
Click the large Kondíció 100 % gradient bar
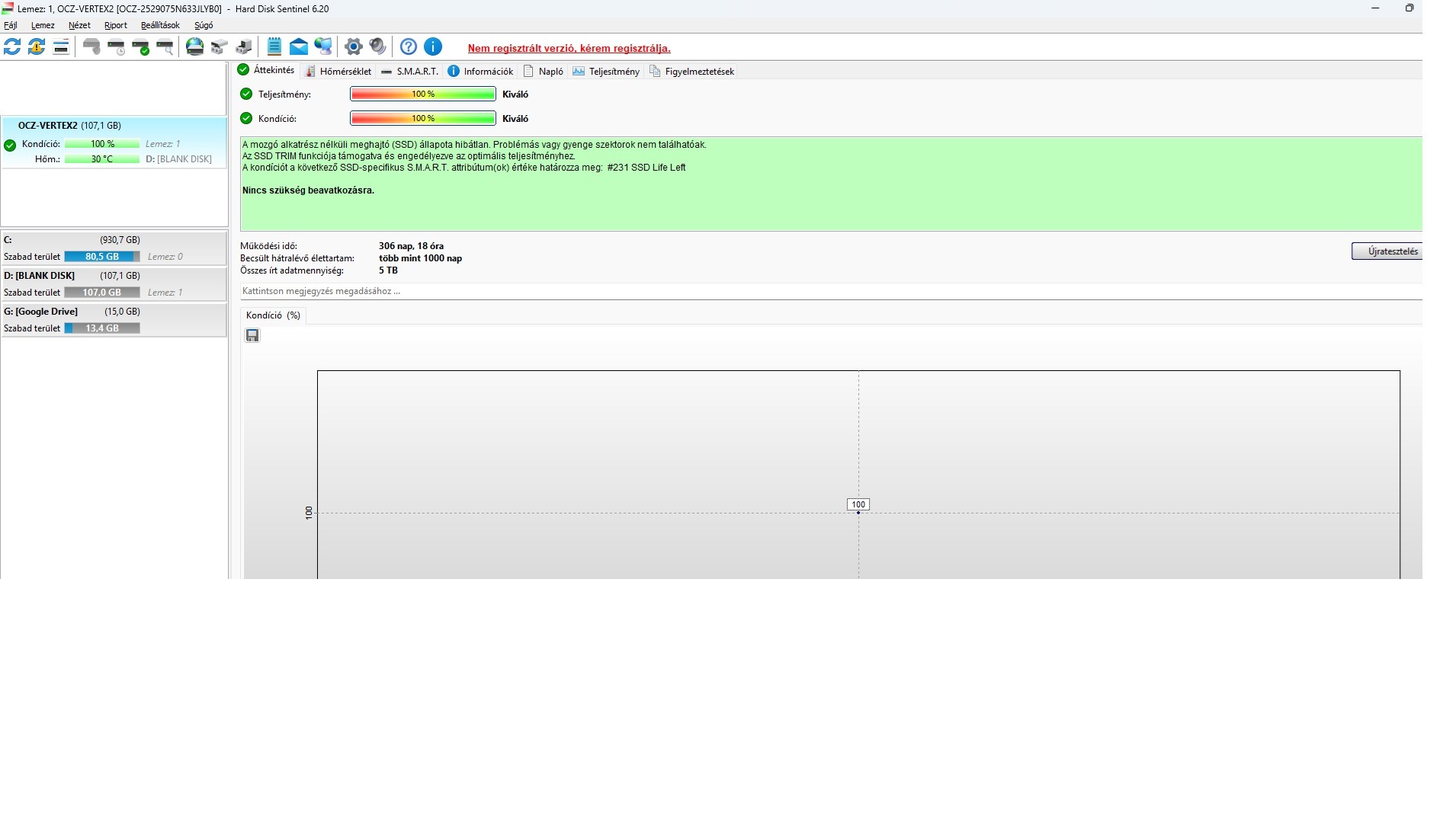[423, 118]
